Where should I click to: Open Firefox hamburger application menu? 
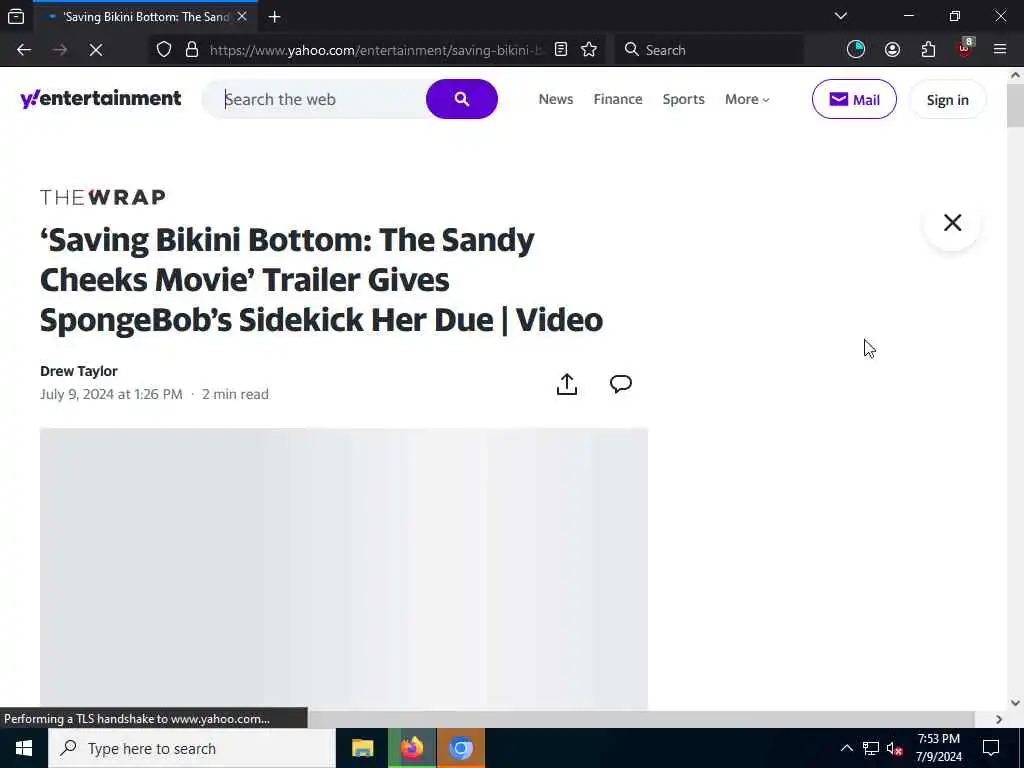(x=1000, y=50)
